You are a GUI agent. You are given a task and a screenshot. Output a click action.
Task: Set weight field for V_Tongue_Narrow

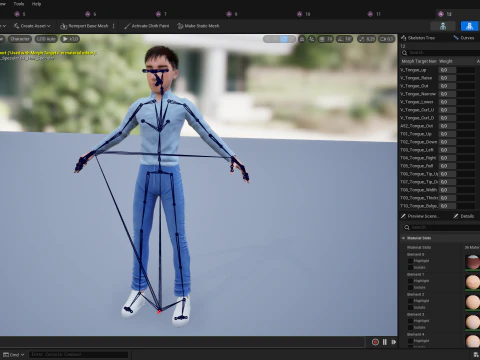tap(447, 94)
